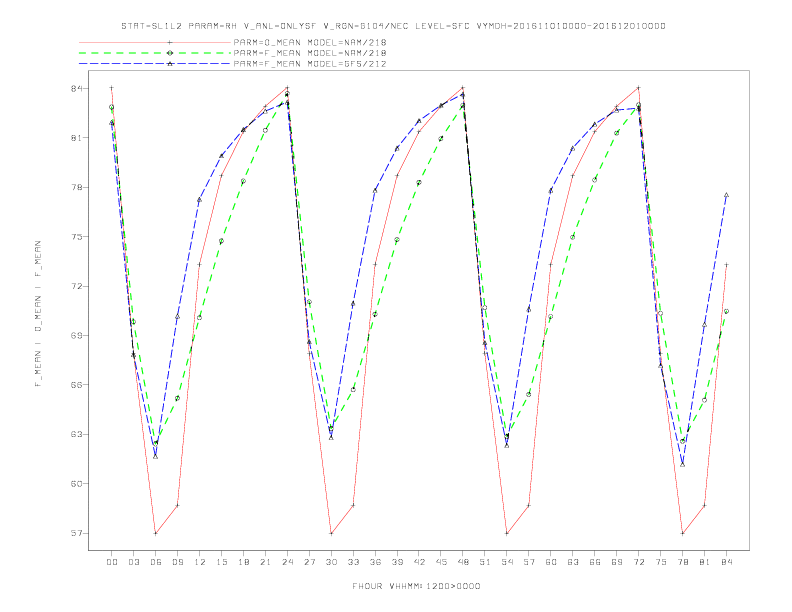Click forecast hour 09 on x-axis
792x612 pixels.
click(178, 562)
